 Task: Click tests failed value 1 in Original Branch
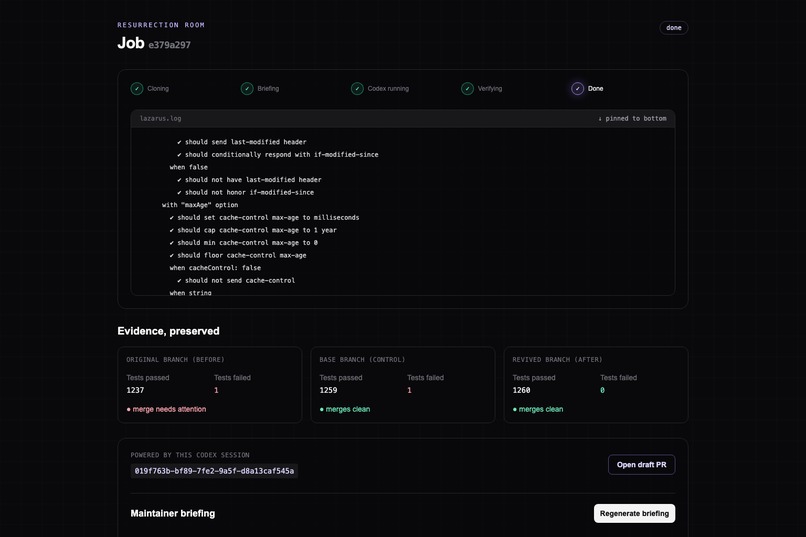pyautogui.click(x=216, y=390)
